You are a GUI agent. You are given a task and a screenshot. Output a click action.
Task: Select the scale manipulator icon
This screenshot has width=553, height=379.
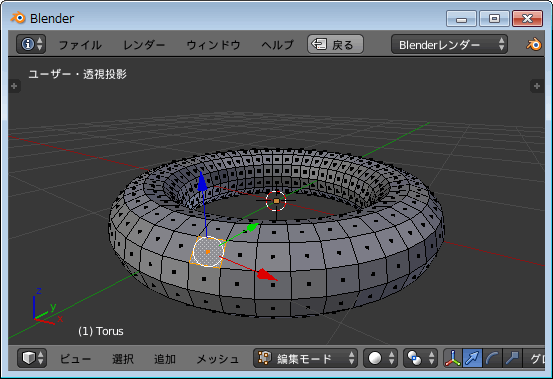pos(512,358)
